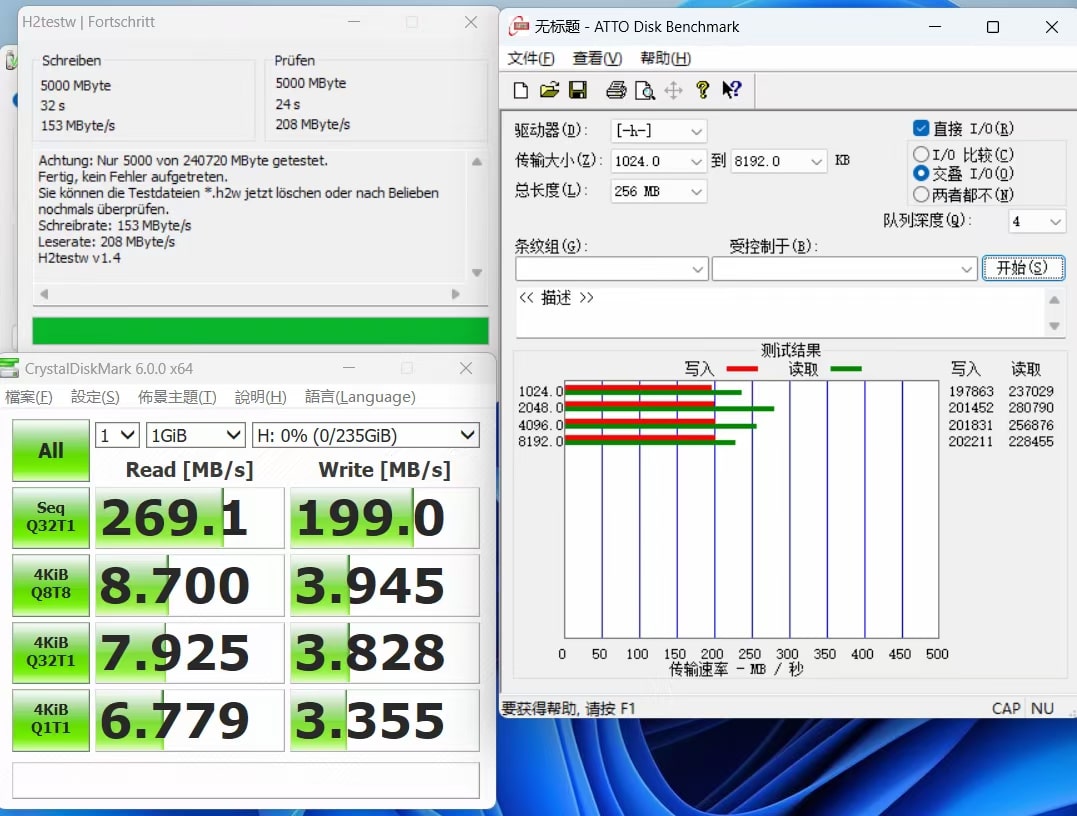Click the green 读取 legend swatch
Screen dimensions: 1077x816
[846, 369]
